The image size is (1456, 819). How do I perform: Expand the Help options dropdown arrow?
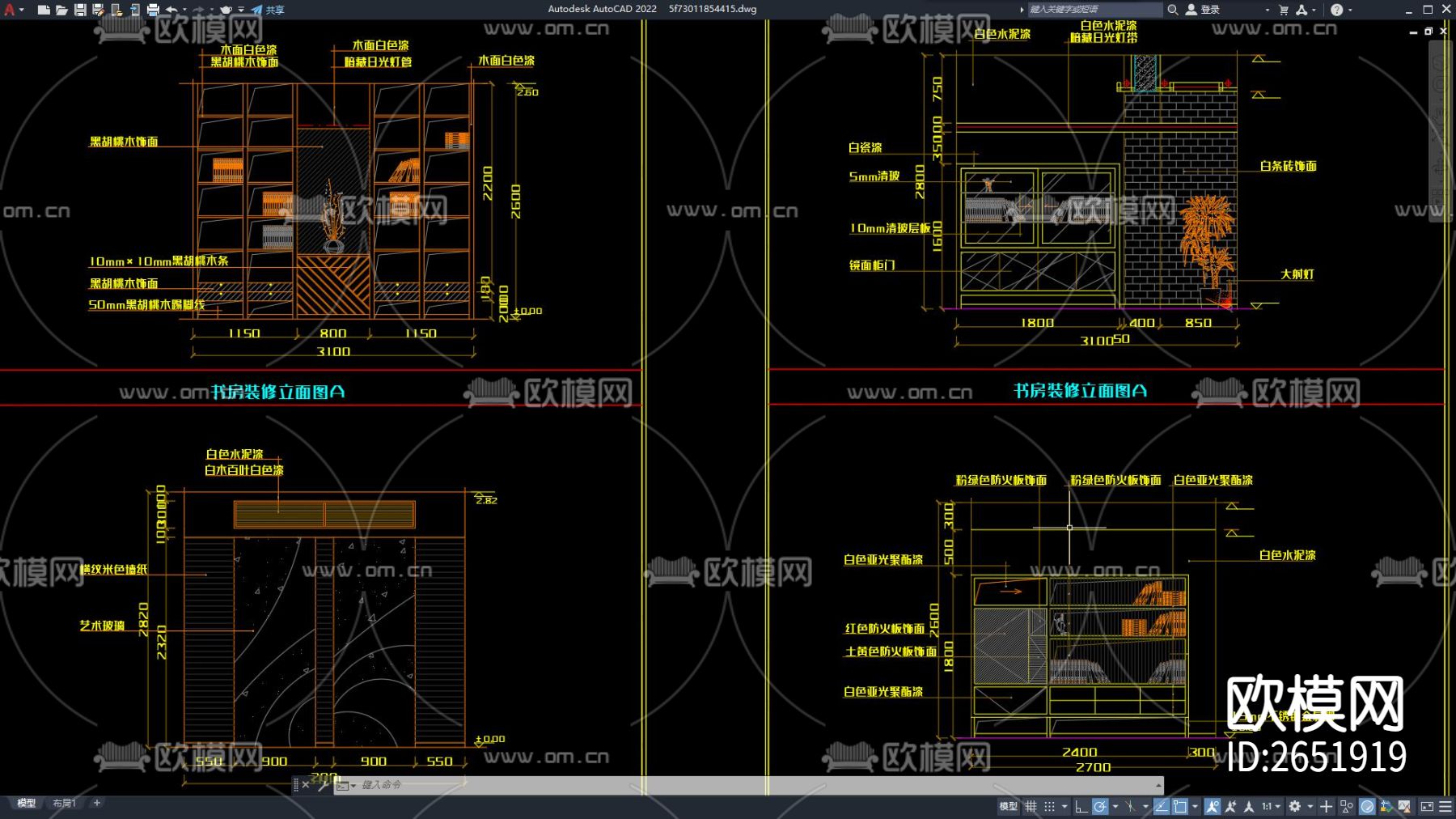coord(1350,10)
